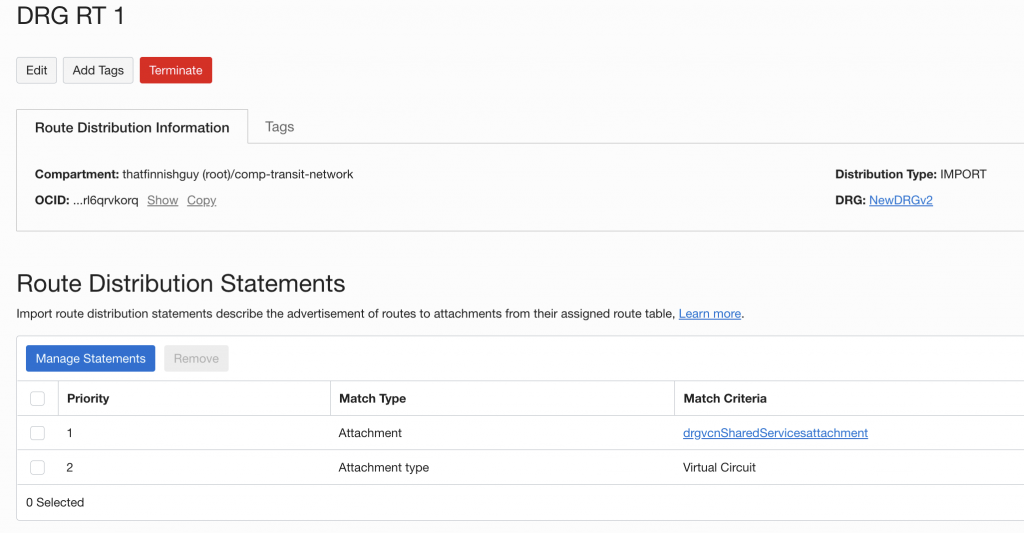Click the OCID value ...rl6qrvkorq
The height and width of the screenshot is (533, 1024).
[106, 201]
